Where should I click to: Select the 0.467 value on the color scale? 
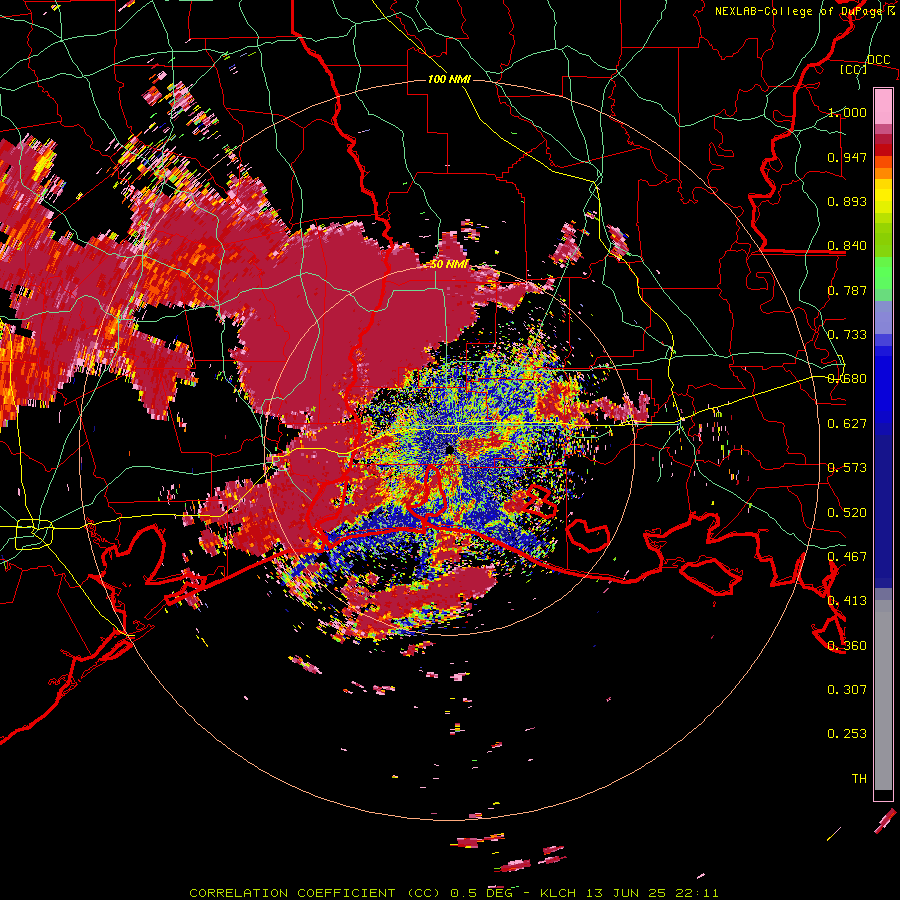pos(847,557)
